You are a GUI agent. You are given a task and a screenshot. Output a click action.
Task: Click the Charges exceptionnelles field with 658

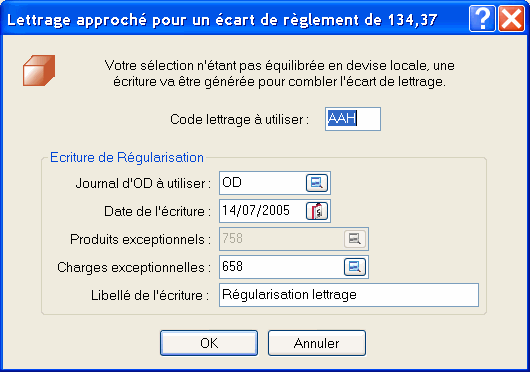pyautogui.click(x=281, y=267)
